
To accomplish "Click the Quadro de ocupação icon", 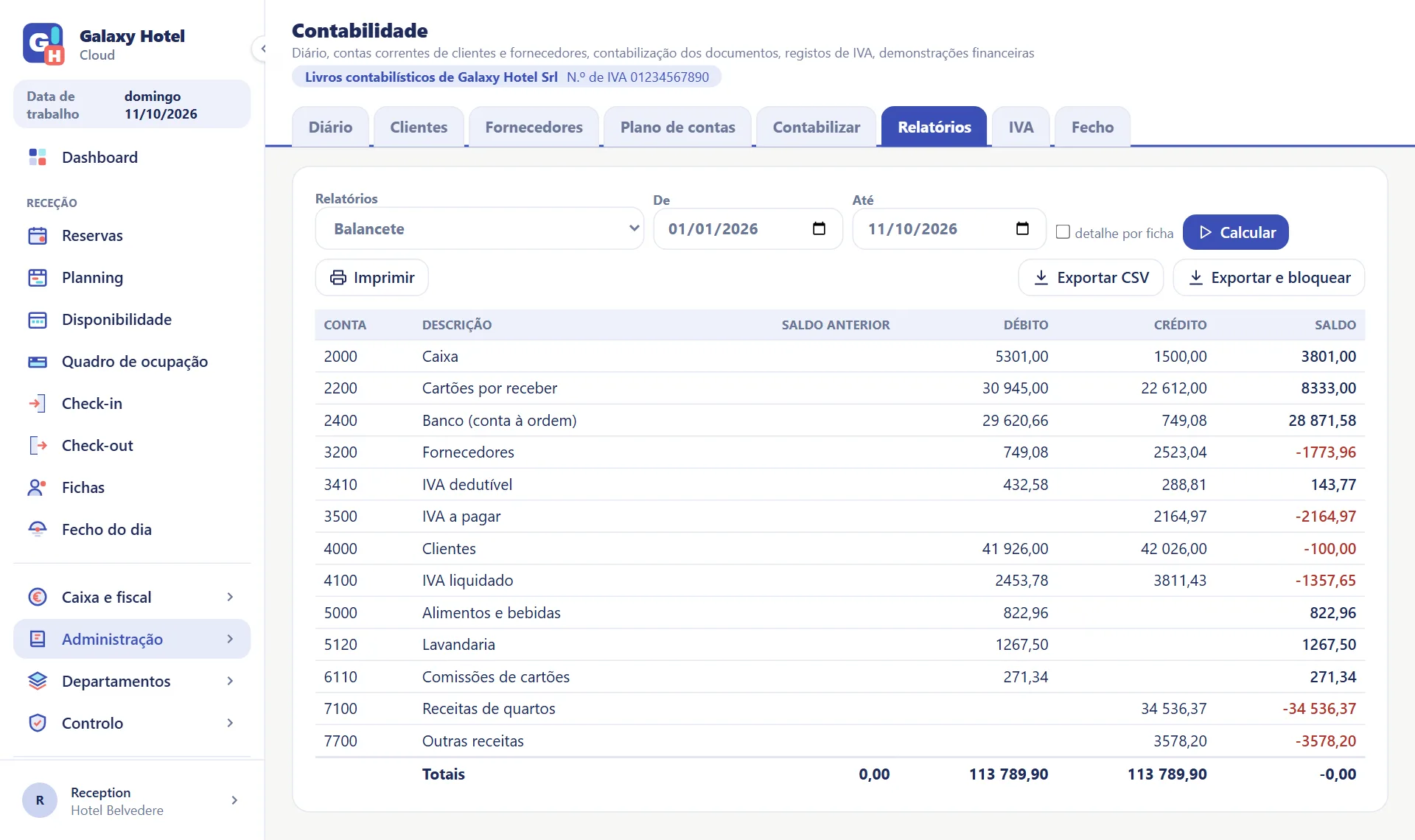I will [x=38, y=362].
